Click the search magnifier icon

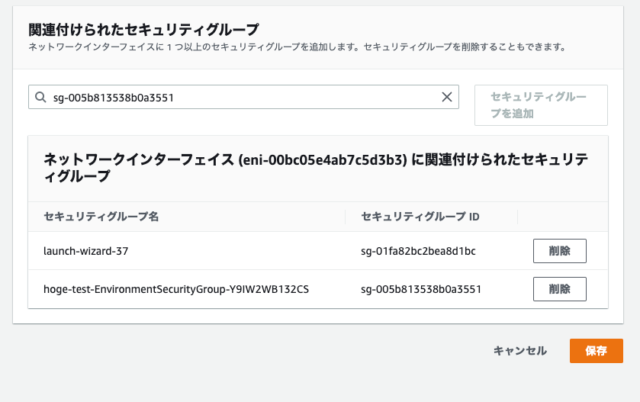(x=40, y=97)
